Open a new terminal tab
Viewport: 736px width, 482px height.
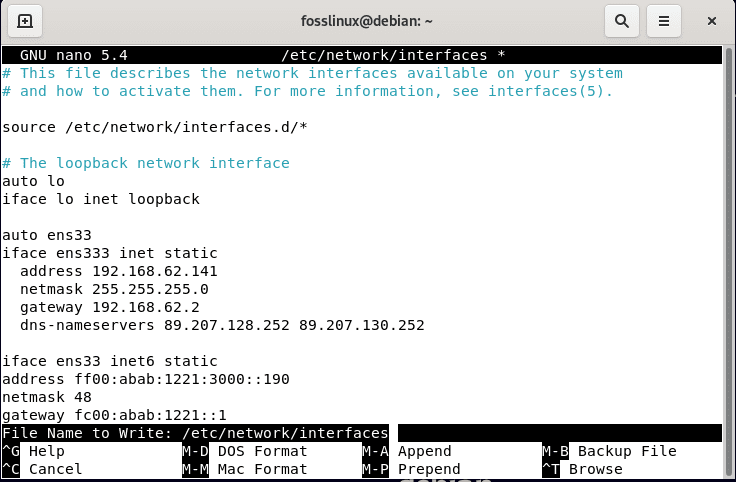(x=25, y=20)
